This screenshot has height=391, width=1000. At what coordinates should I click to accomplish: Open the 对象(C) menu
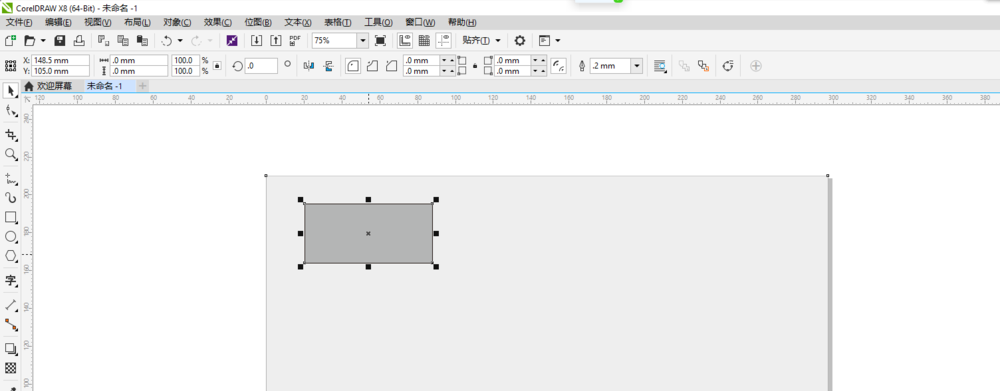pyautogui.click(x=177, y=22)
